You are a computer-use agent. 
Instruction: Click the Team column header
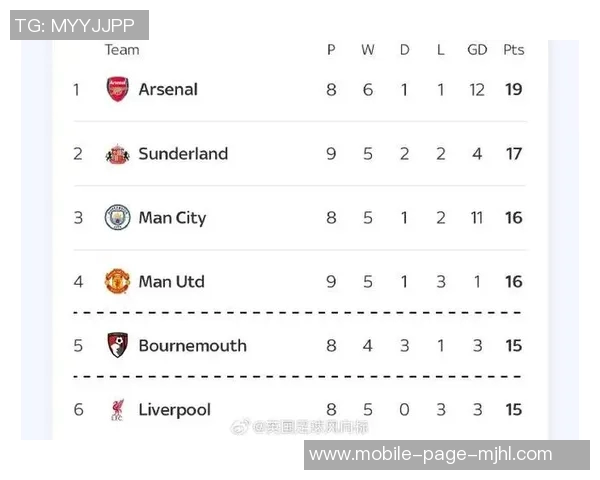(x=122, y=50)
